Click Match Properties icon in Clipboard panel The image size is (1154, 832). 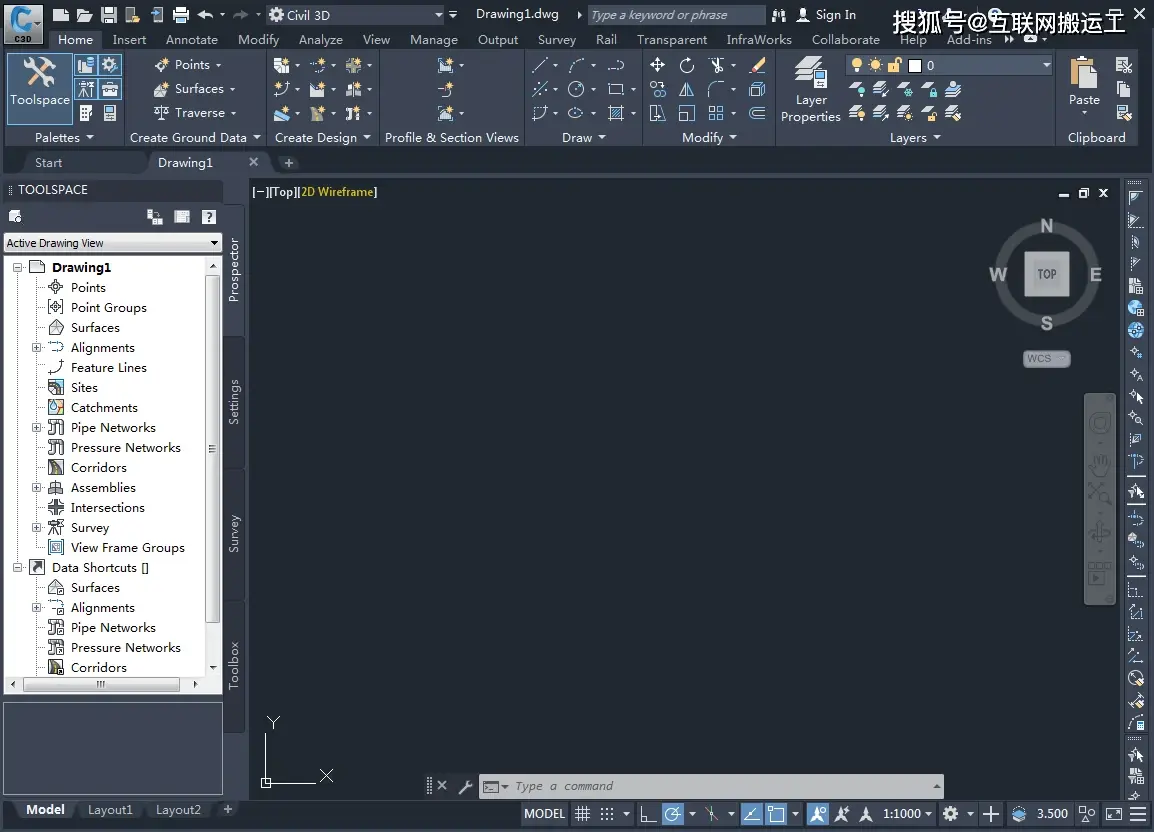click(x=1124, y=113)
